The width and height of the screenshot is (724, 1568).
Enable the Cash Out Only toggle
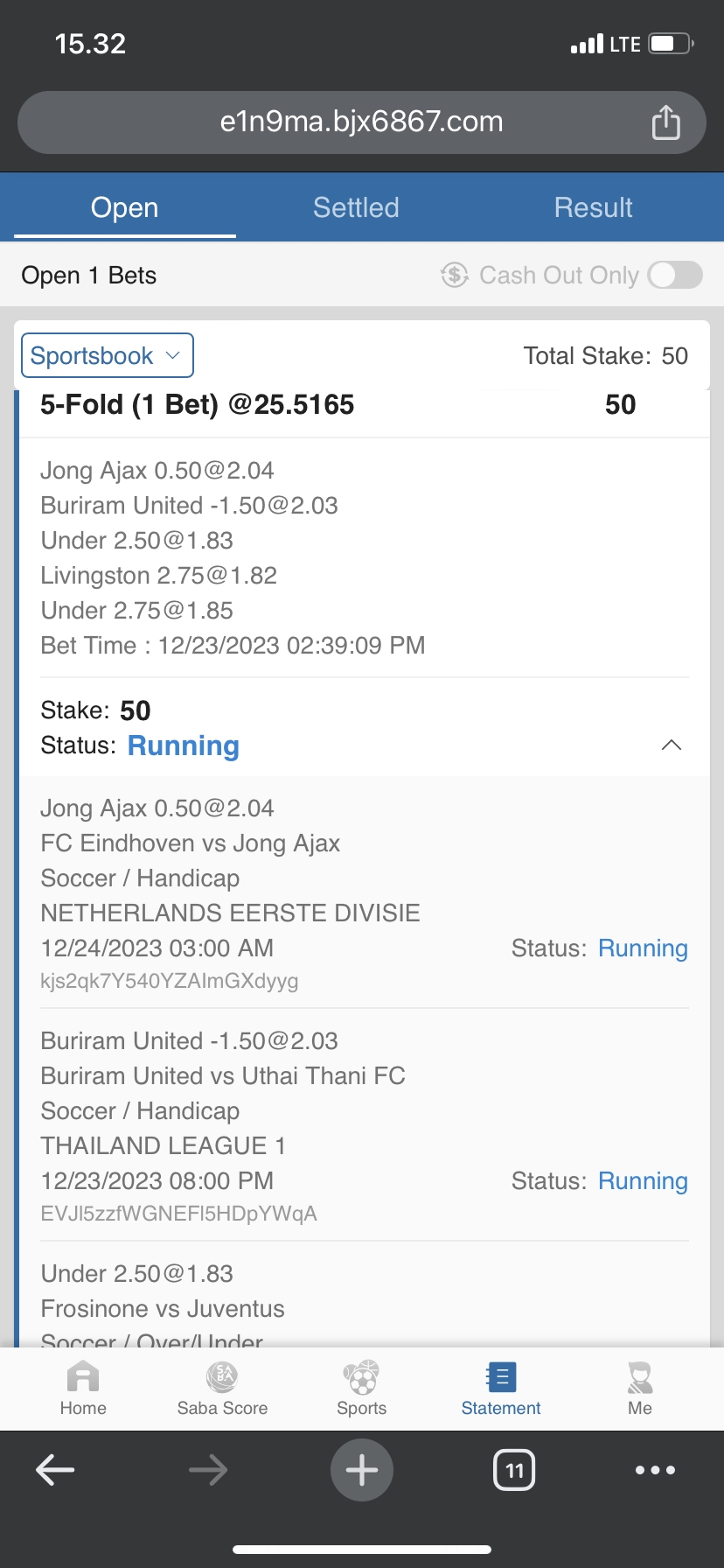point(675,275)
